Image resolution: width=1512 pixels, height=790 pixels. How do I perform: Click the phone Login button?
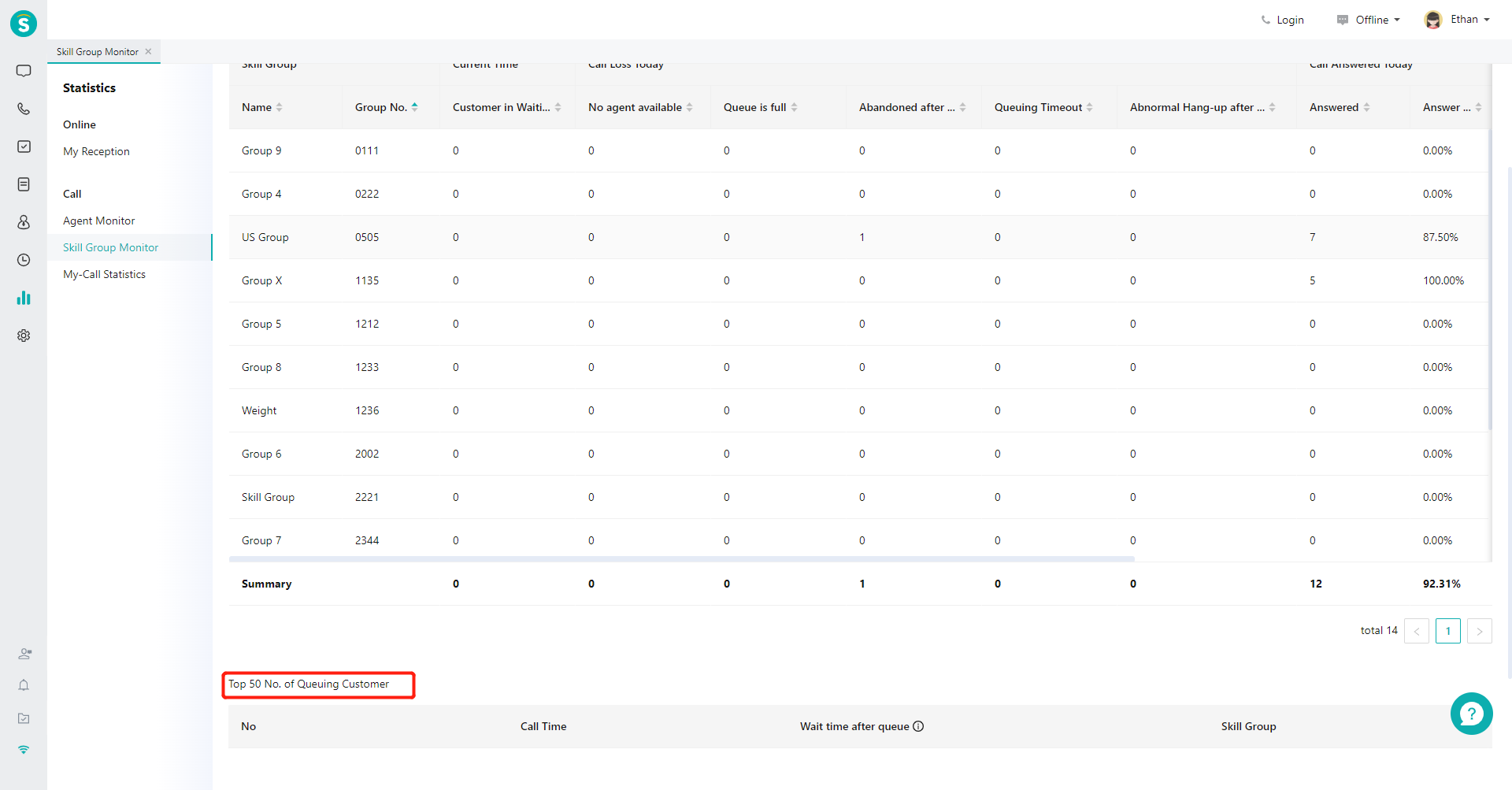pyautogui.click(x=1282, y=20)
